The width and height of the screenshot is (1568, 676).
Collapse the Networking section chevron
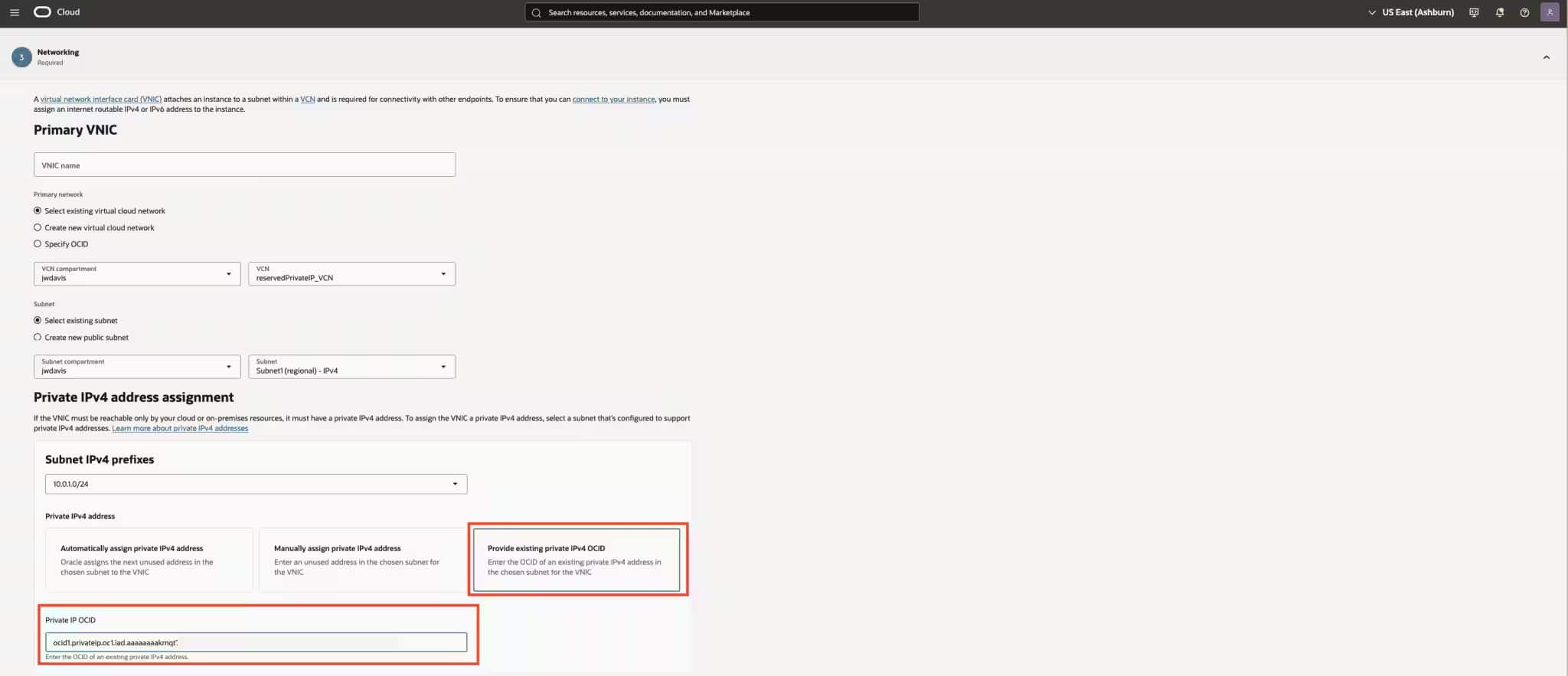coord(1546,57)
